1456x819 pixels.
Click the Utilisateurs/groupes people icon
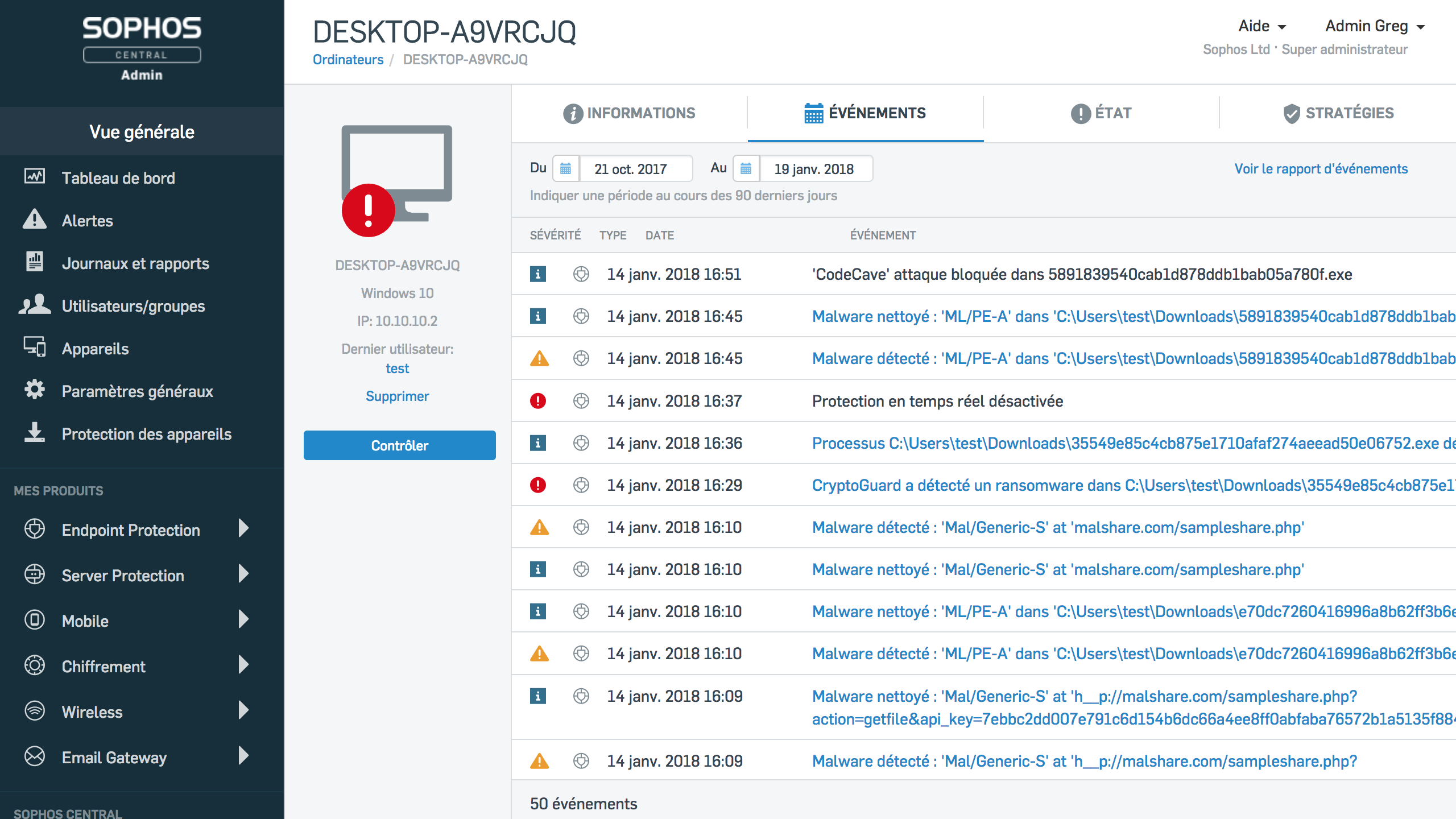[35, 305]
